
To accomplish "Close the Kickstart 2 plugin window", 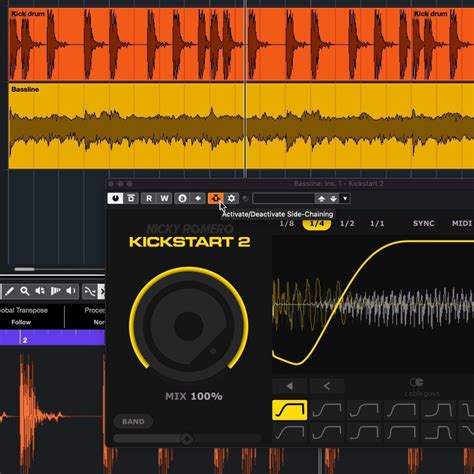I will point(111,184).
